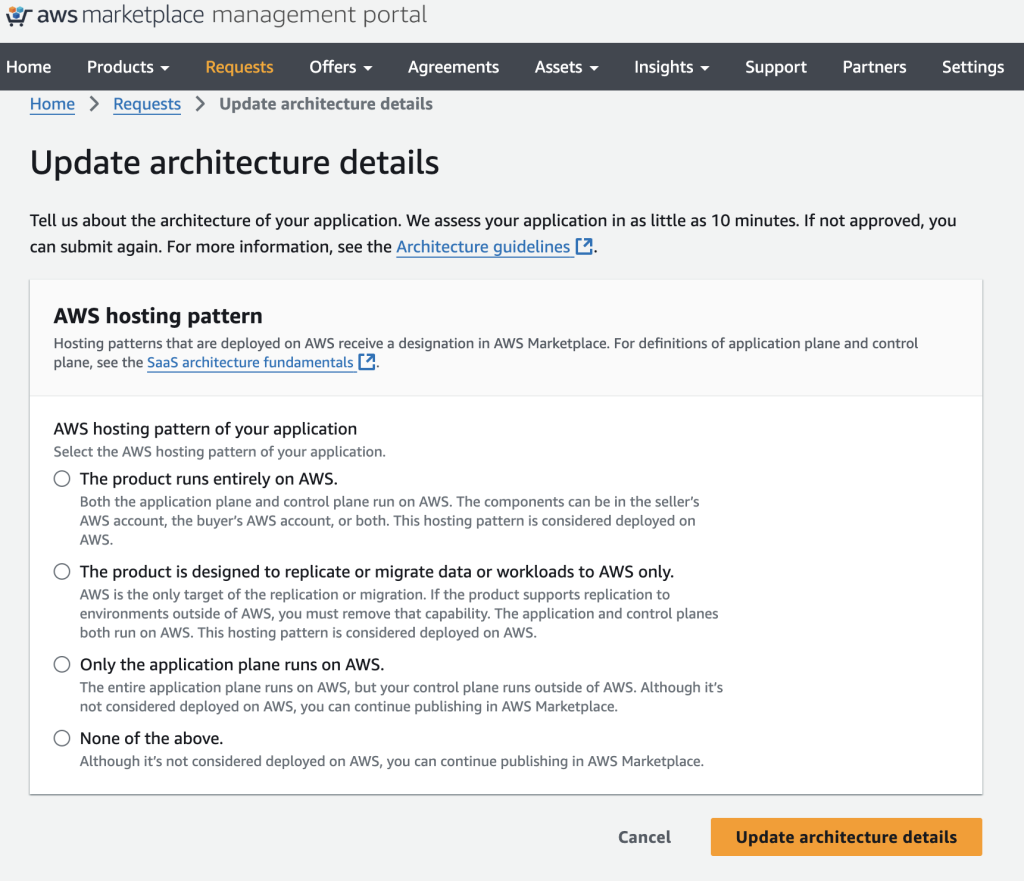Click the 'AWS is the only target' description text
The height and width of the screenshot is (881, 1024).
[x=399, y=613]
